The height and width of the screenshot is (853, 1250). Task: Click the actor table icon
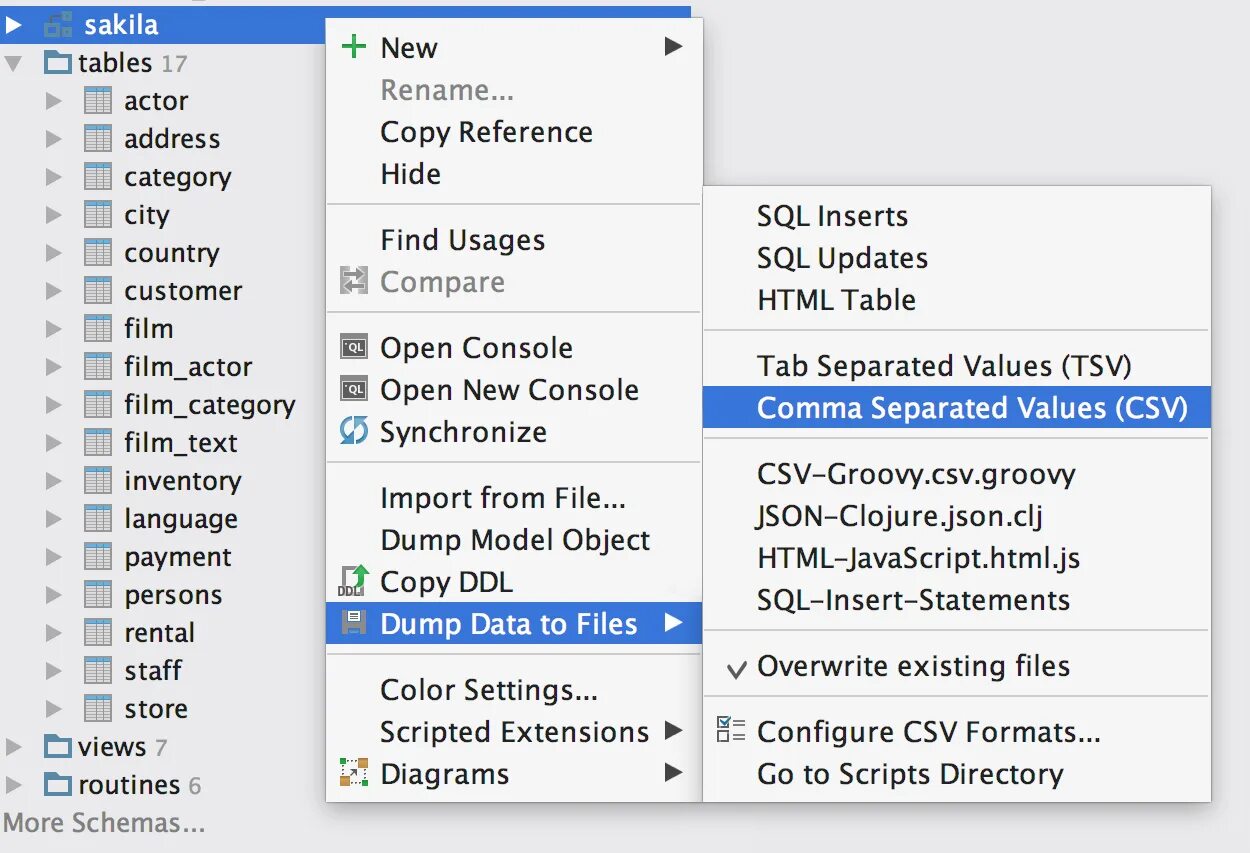98,101
